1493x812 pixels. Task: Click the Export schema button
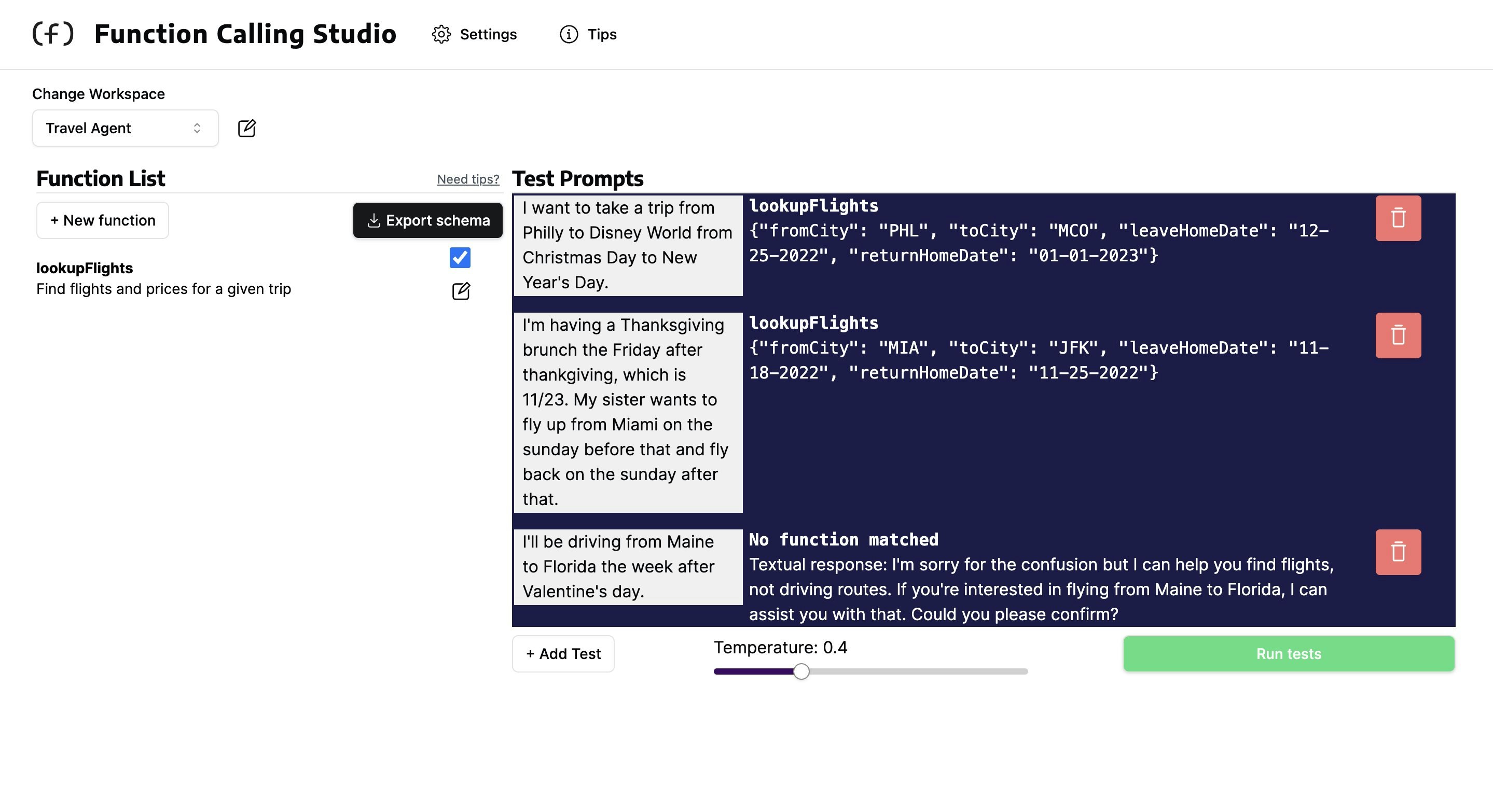click(x=428, y=220)
